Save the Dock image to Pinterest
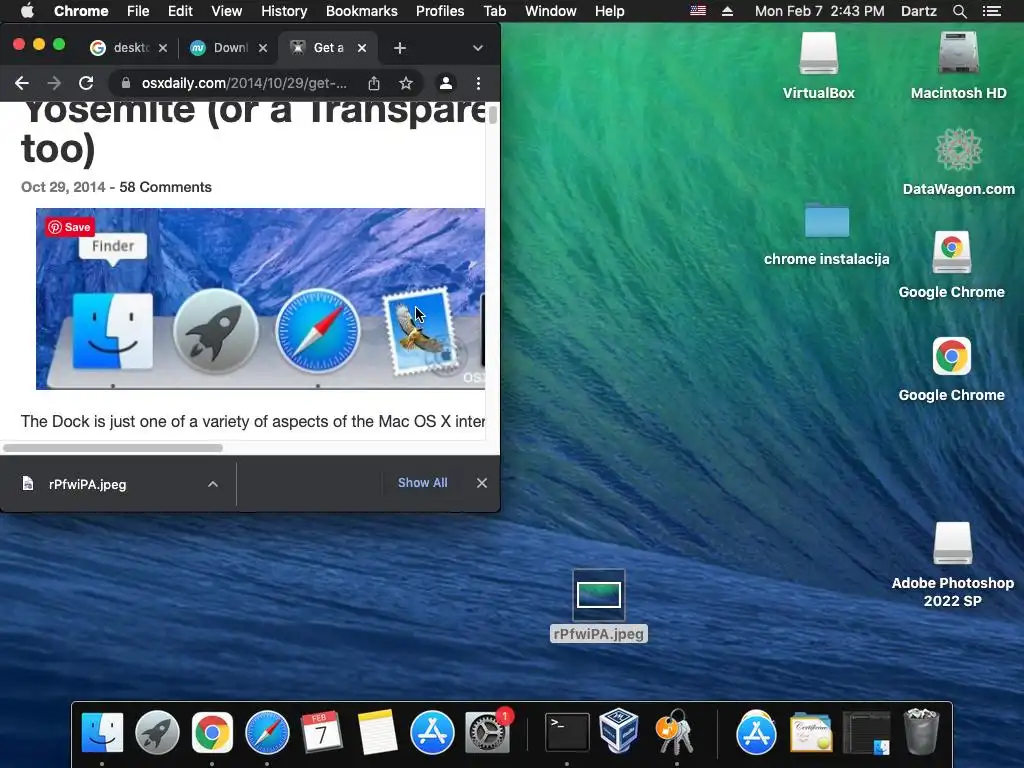This screenshot has height=768, width=1024. (70, 227)
